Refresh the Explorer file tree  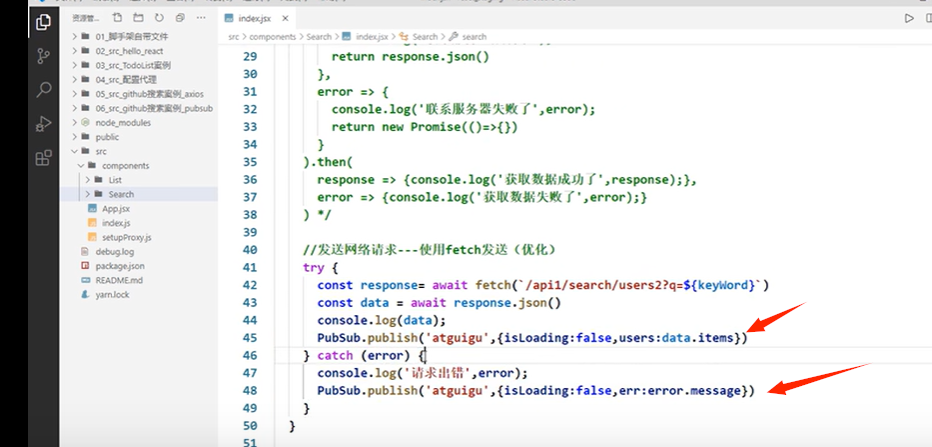(x=159, y=18)
